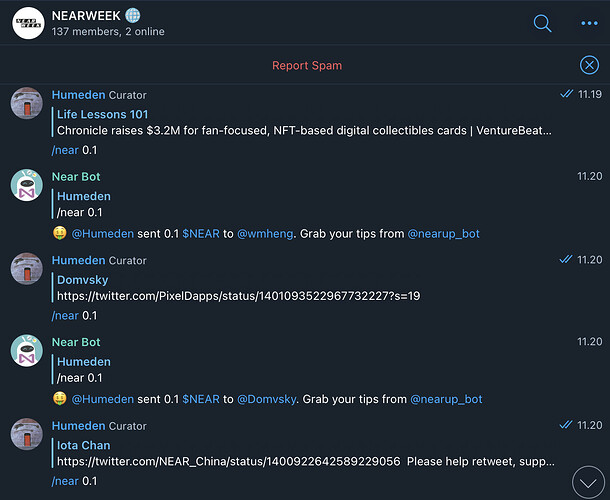This screenshot has height=500, width=610.
Task: Click the Report Spam button
Action: point(306,66)
